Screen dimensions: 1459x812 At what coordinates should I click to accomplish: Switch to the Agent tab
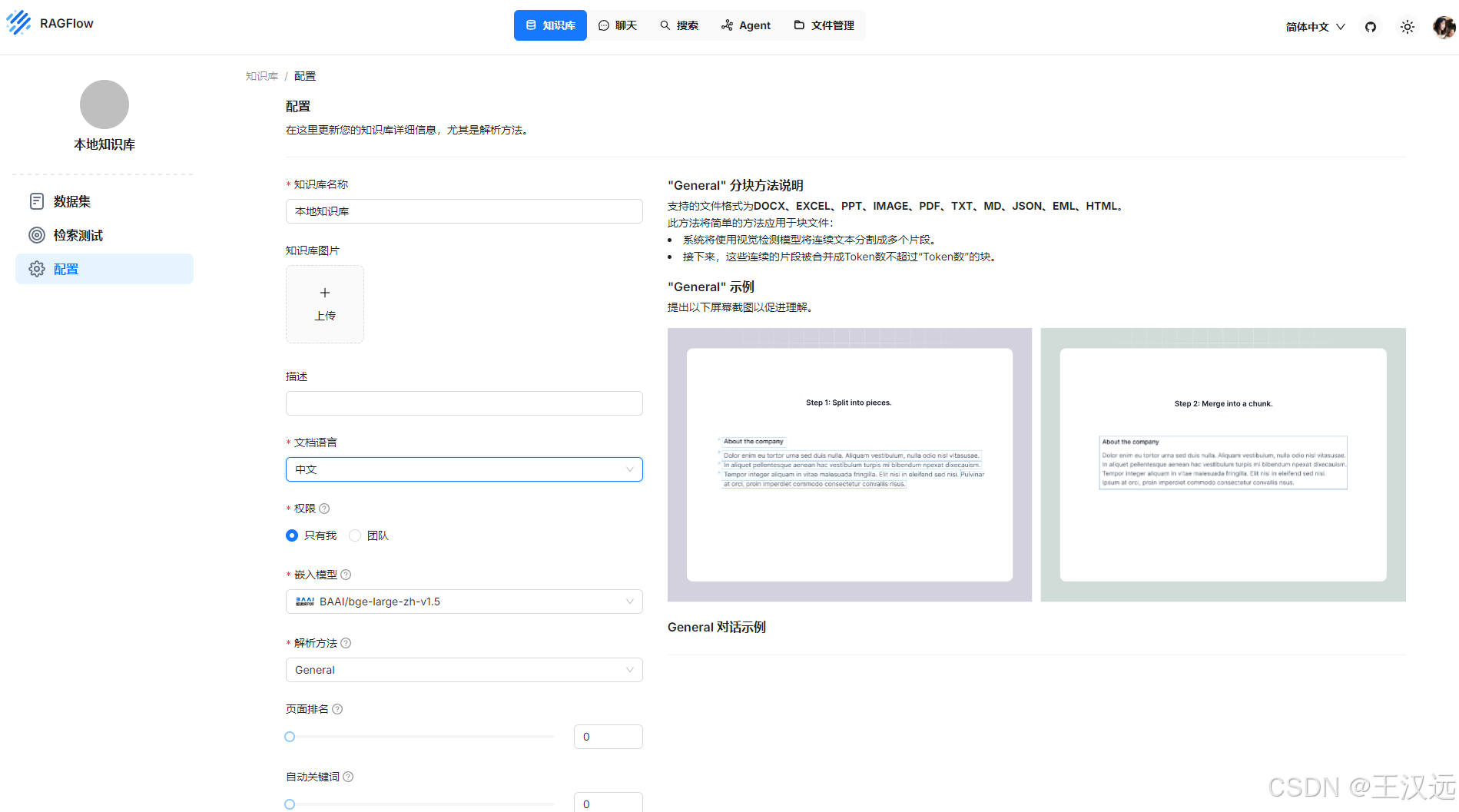tap(746, 25)
